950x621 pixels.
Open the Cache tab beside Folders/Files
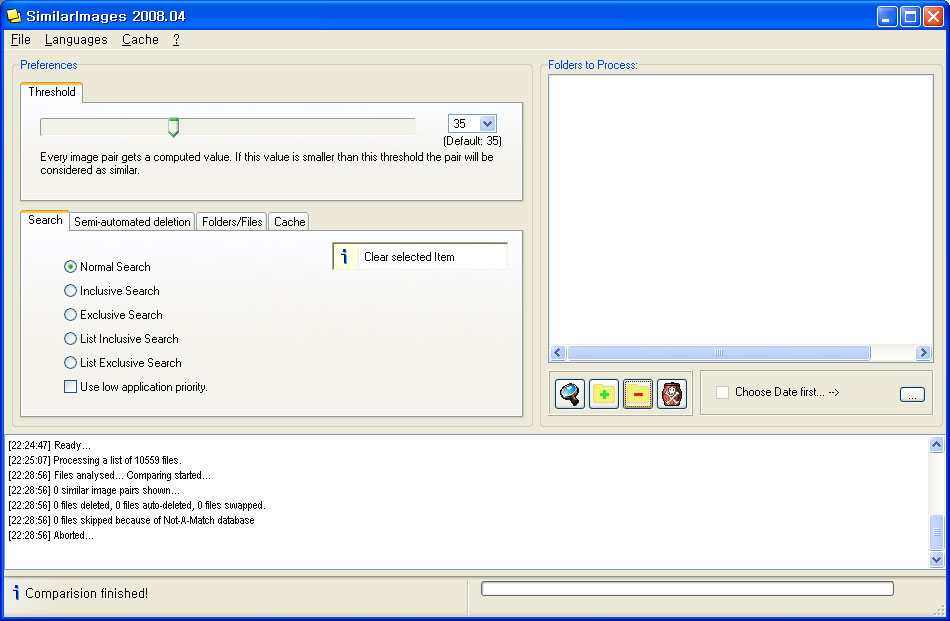tap(289, 222)
